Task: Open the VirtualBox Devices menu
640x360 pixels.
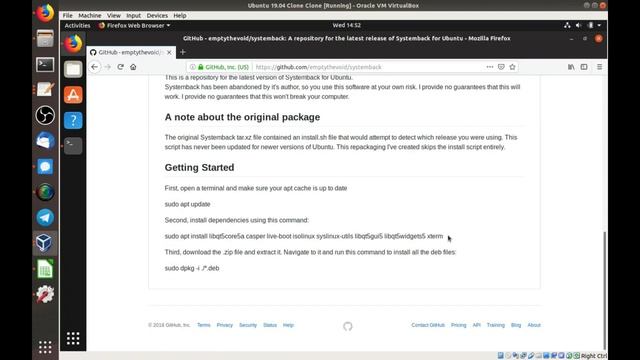Action: (157, 16)
